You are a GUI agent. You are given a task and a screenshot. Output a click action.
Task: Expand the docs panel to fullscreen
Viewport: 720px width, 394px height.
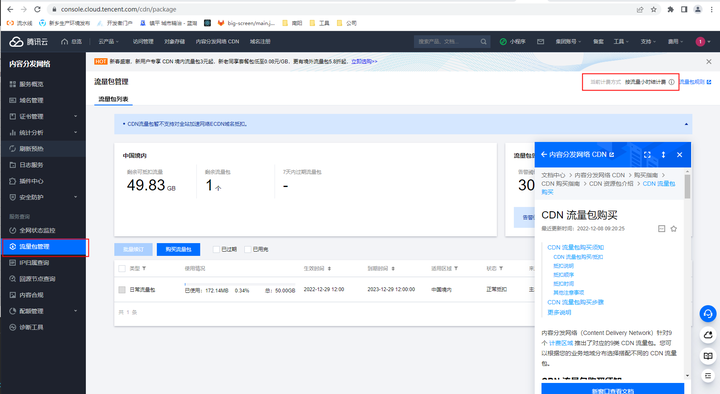(647, 155)
